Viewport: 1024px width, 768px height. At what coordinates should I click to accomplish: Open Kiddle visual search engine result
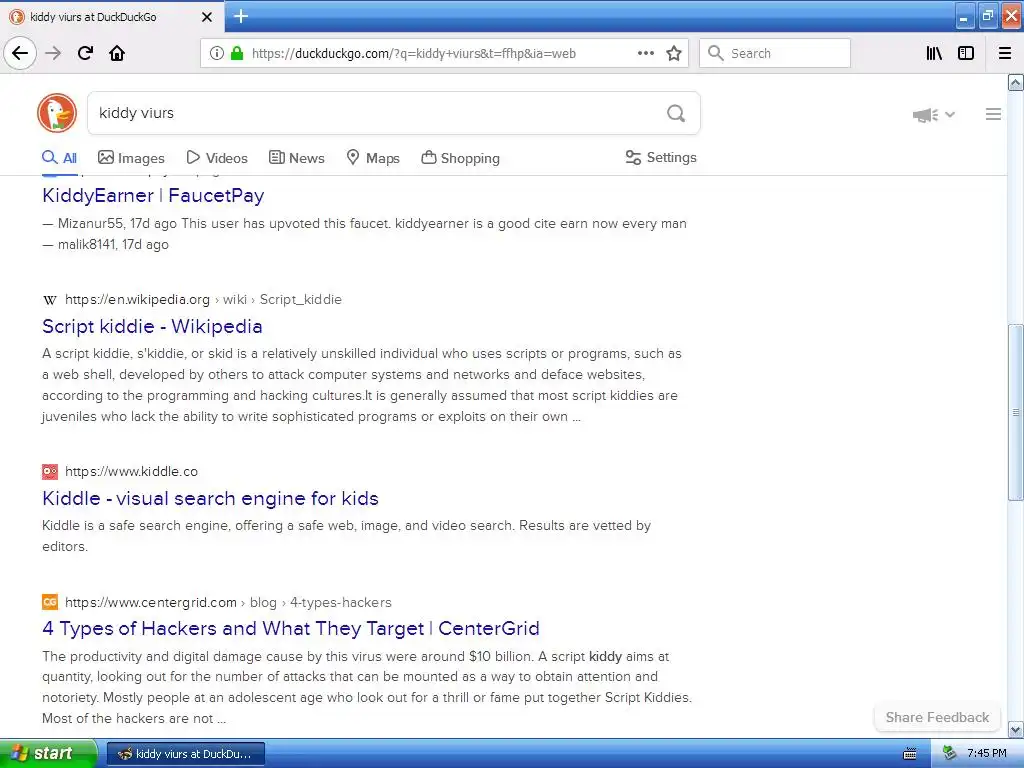click(x=210, y=498)
